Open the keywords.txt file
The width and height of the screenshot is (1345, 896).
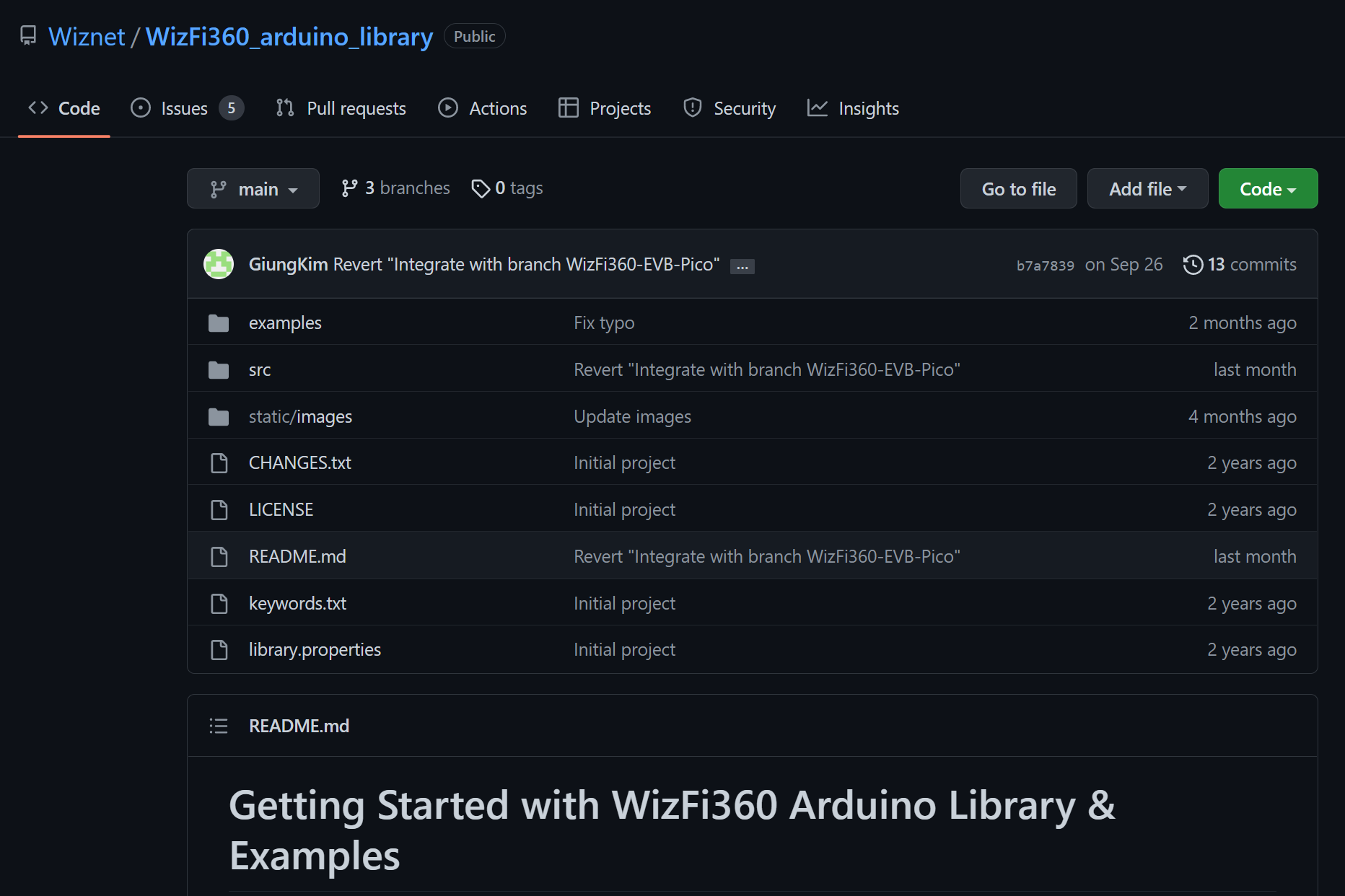tap(297, 604)
